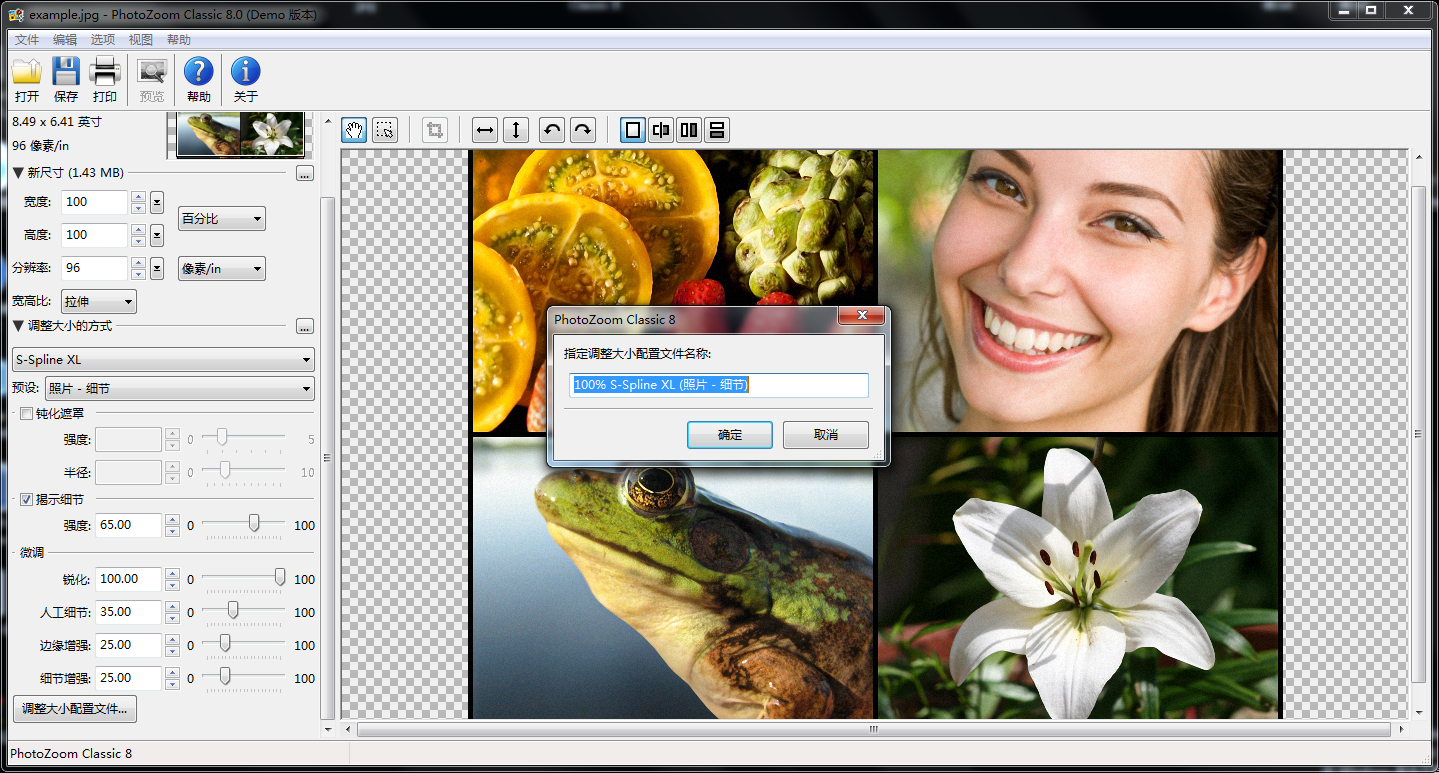
Task: Click the 人工细节 value field 35.00
Action: pyautogui.click(x=128, y=612)
